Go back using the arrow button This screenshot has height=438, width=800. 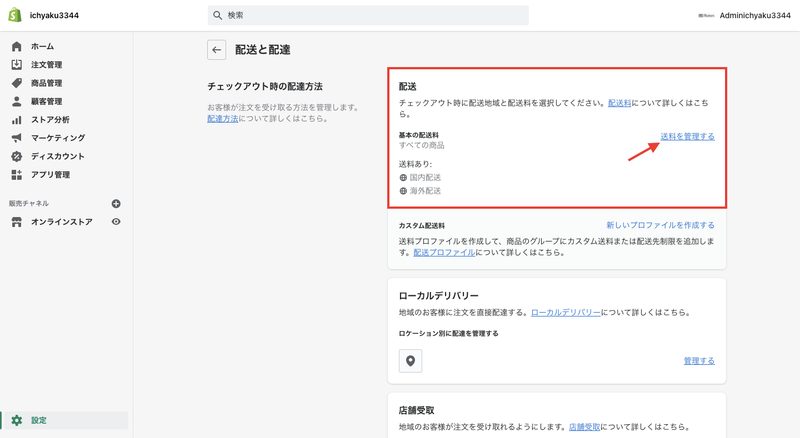click(x=217, y=50)
